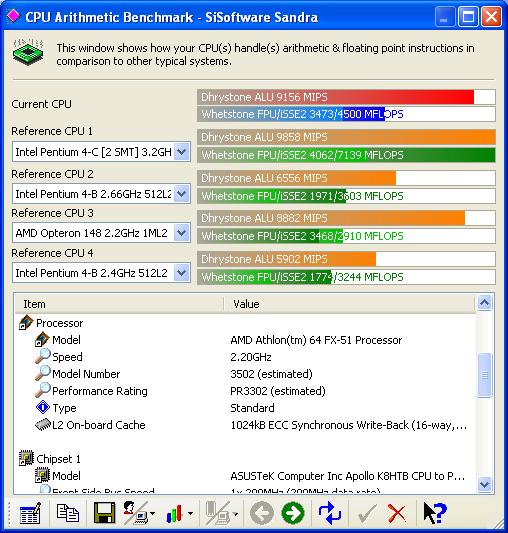Screen dimensions: 508x533
Task: Click the green CPU chip icon
Action: 28,52
